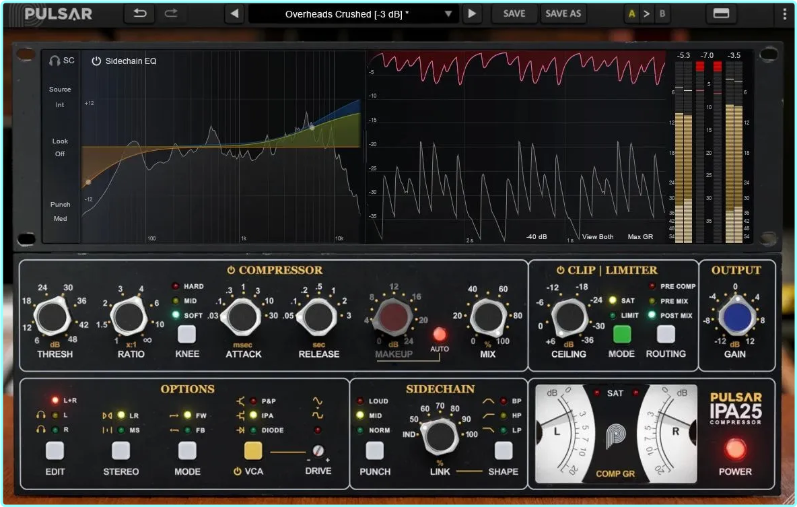
Task: Change the Look Off lookahead setting
Action: 60,147
